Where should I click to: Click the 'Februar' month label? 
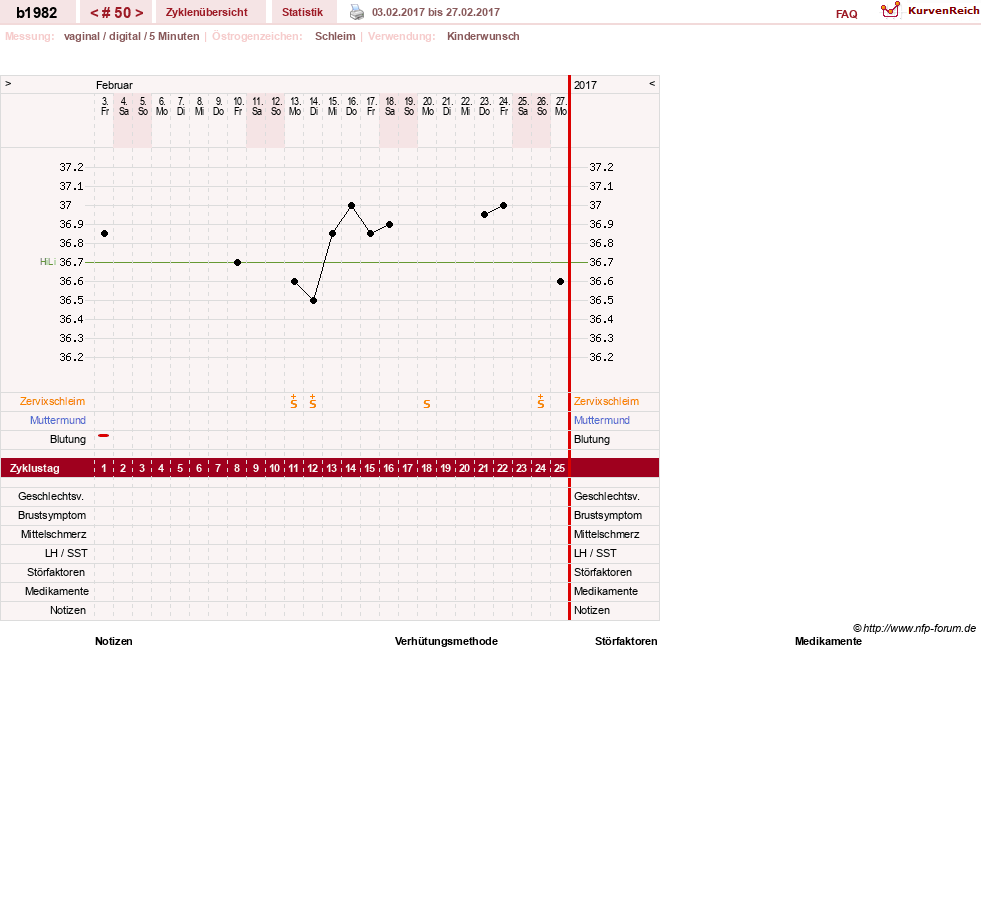point(114,85)
